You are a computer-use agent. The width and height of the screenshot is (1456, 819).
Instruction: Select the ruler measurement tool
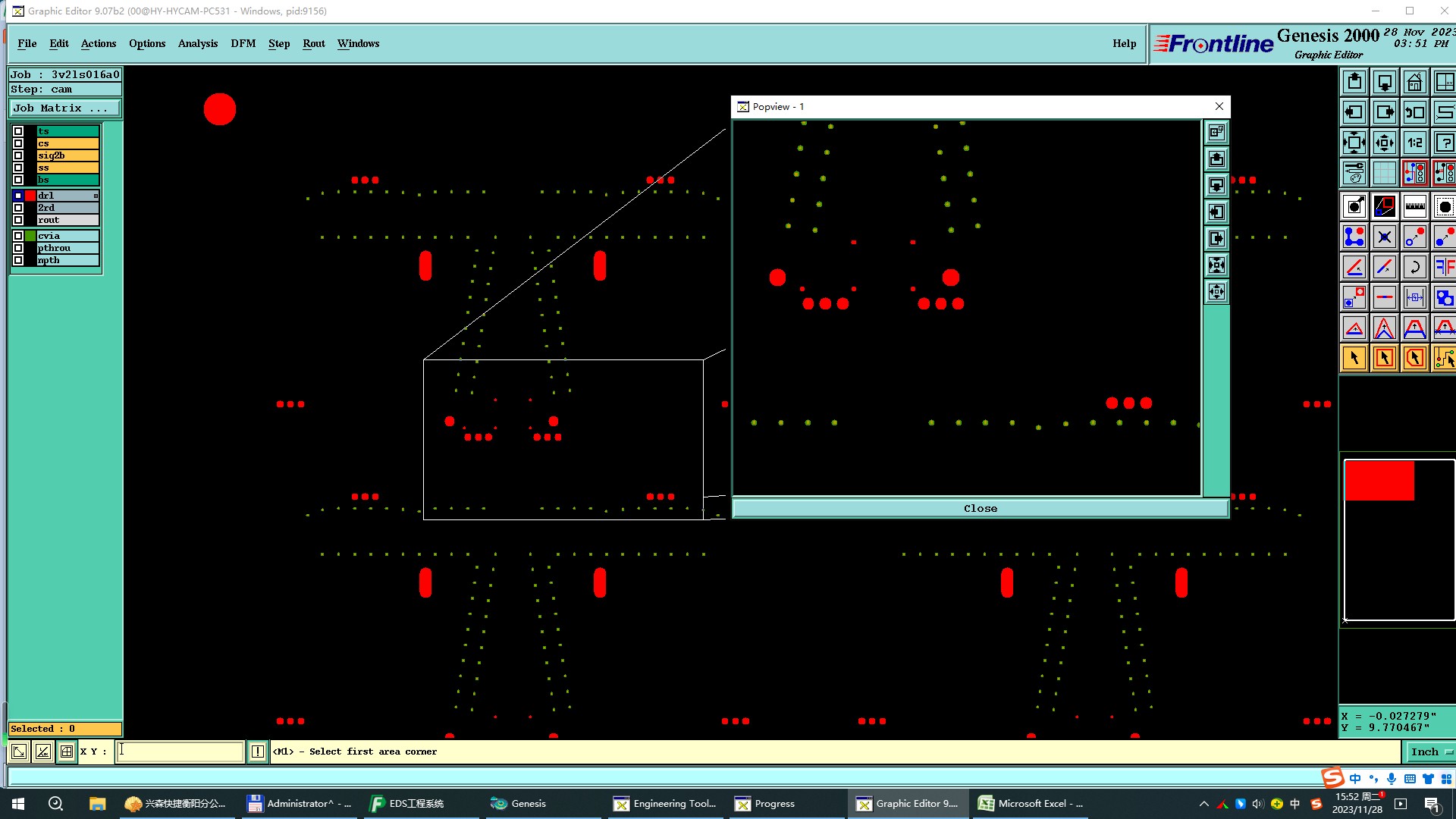pos(1414,206)
